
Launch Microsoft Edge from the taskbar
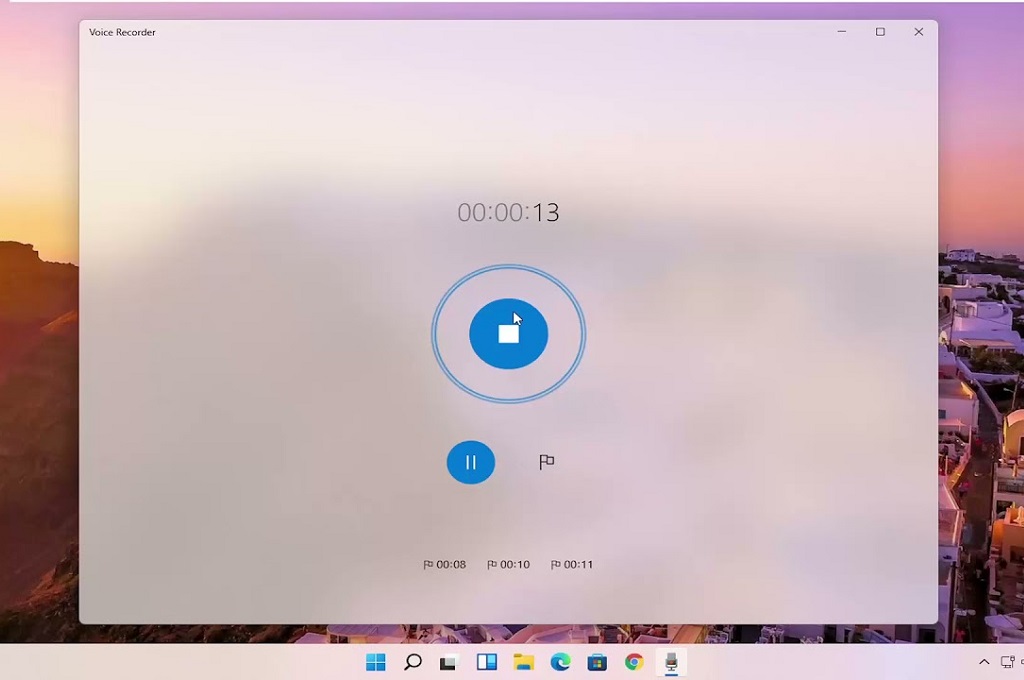click(x=560, y=662)
